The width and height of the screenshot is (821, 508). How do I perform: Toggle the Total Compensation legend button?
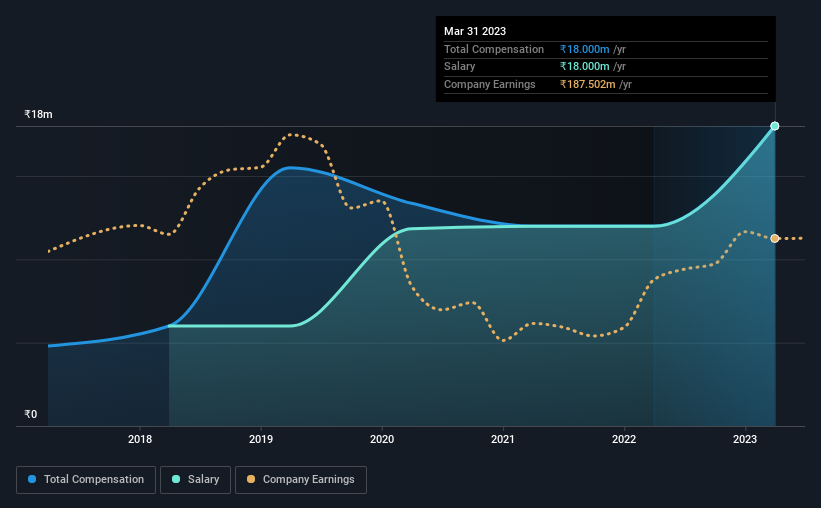click(86, 480)
